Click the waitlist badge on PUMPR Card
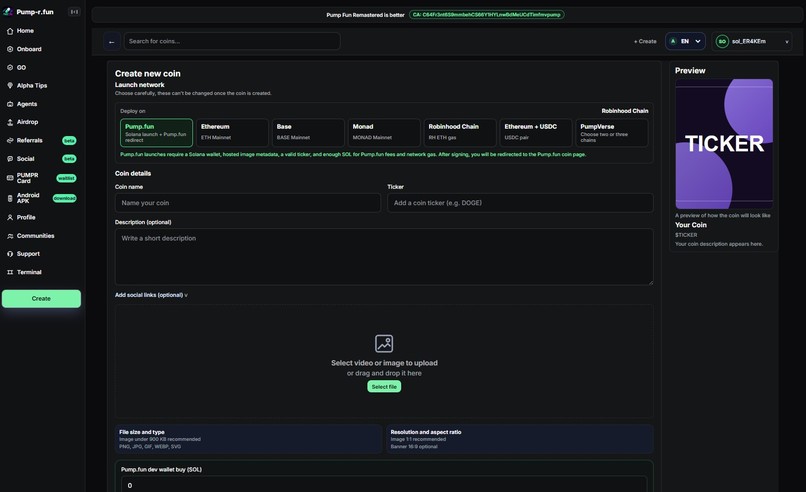The height and width of the screenshot is (492, 806). [x=66, y=178]
